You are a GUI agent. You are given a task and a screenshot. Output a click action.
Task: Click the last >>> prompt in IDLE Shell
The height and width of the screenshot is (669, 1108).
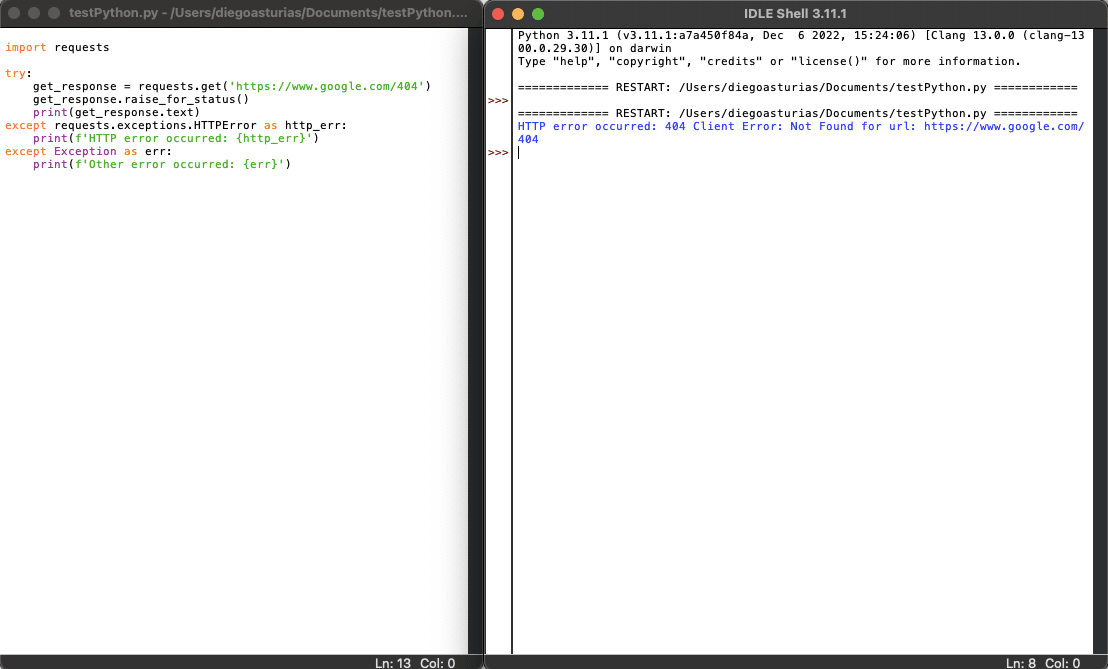(x=498, y=153)
